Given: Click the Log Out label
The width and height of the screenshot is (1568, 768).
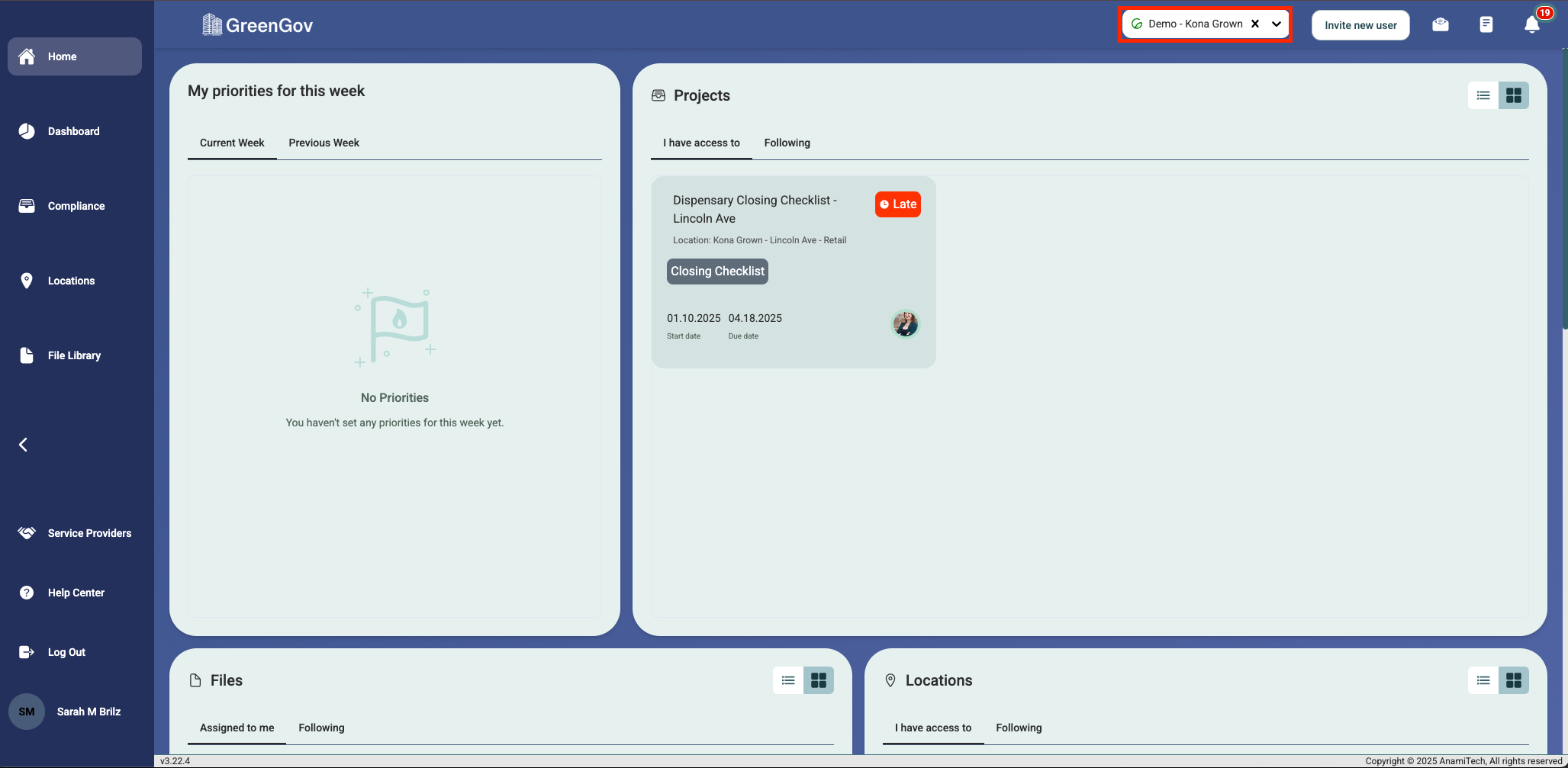Looking at the screenshot, I should 66,652.
